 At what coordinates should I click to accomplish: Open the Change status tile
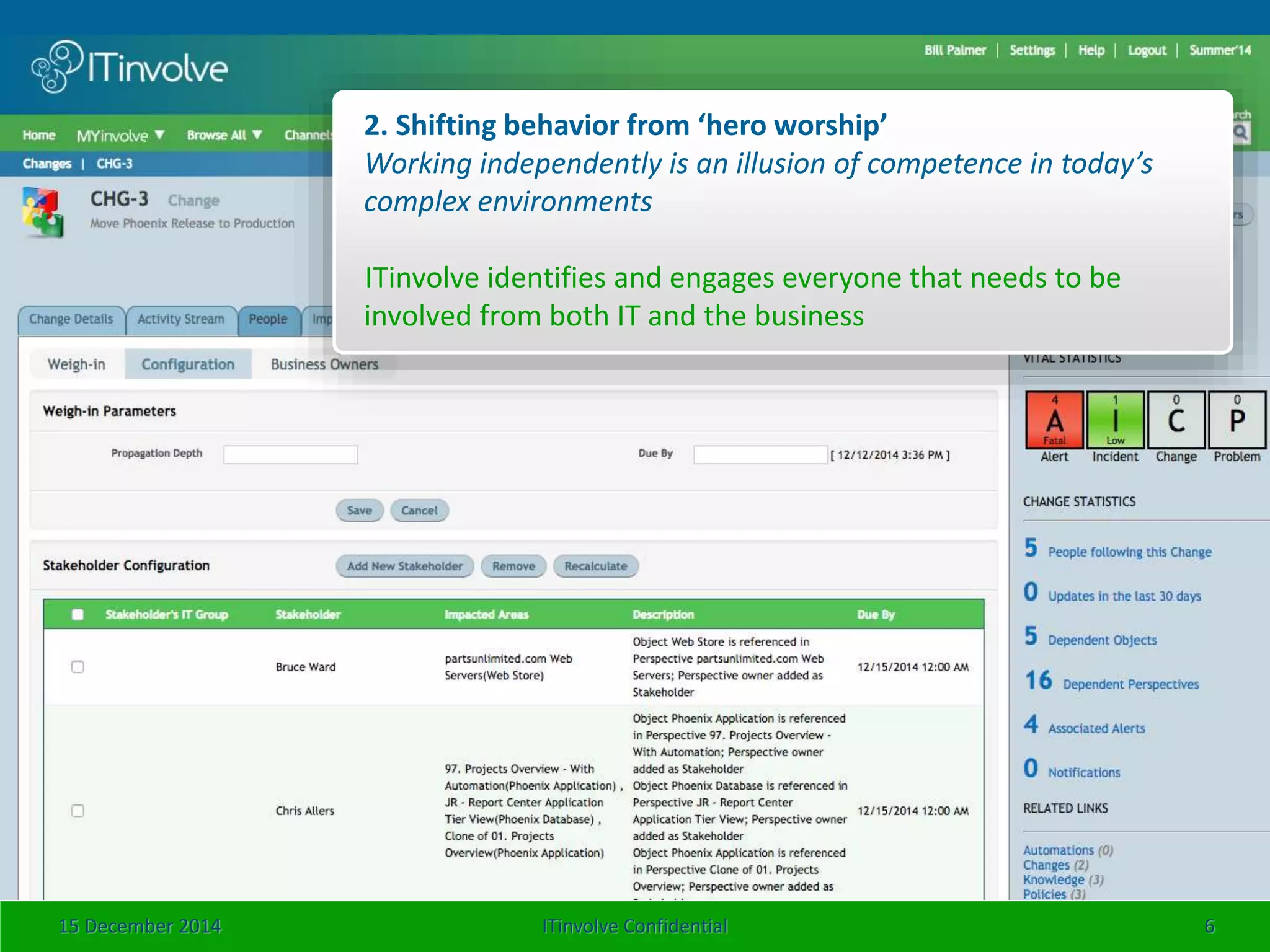1176,420
